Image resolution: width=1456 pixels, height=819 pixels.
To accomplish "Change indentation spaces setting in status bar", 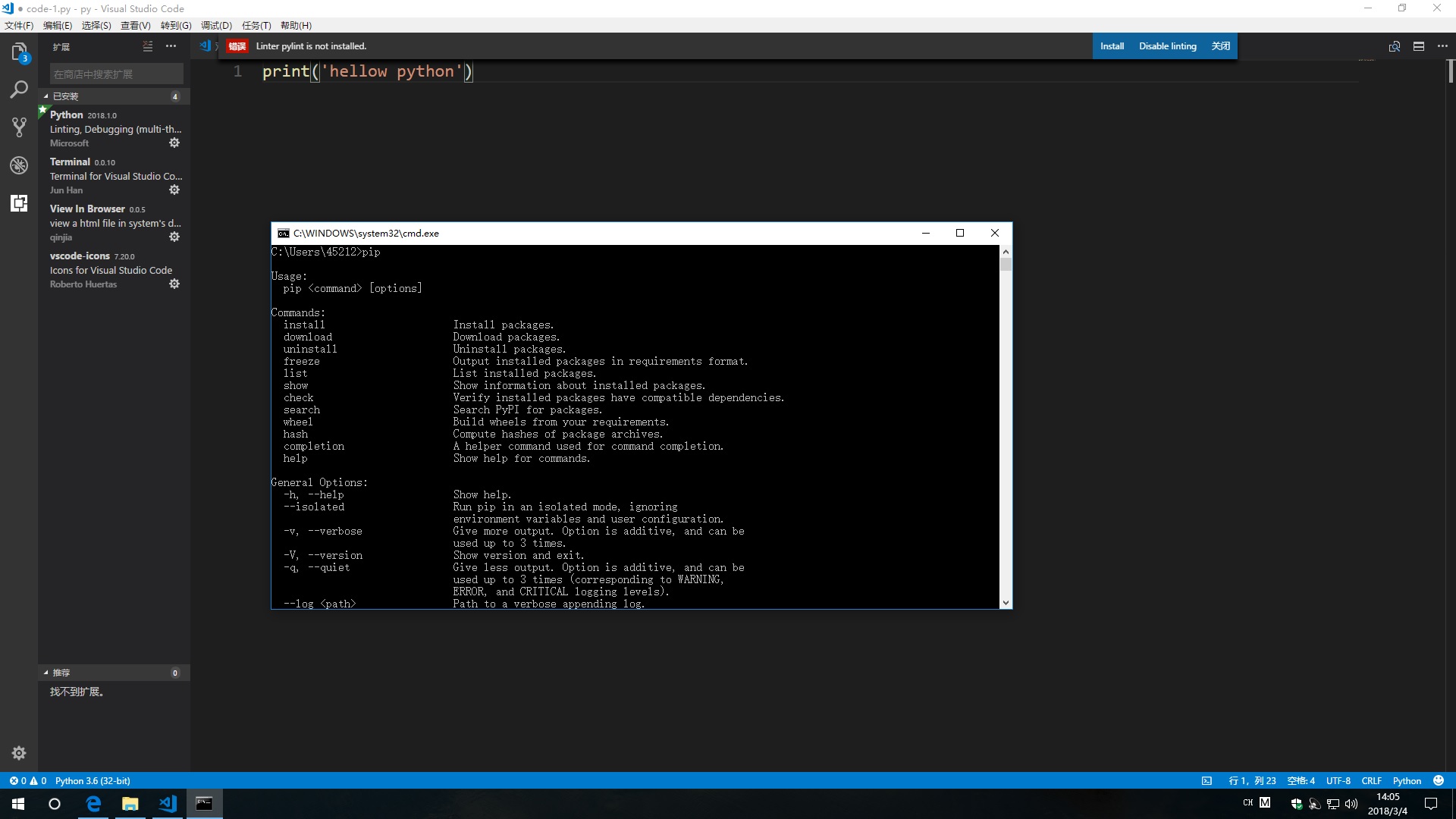I will pyautogui.click(x=1301, y=780).
